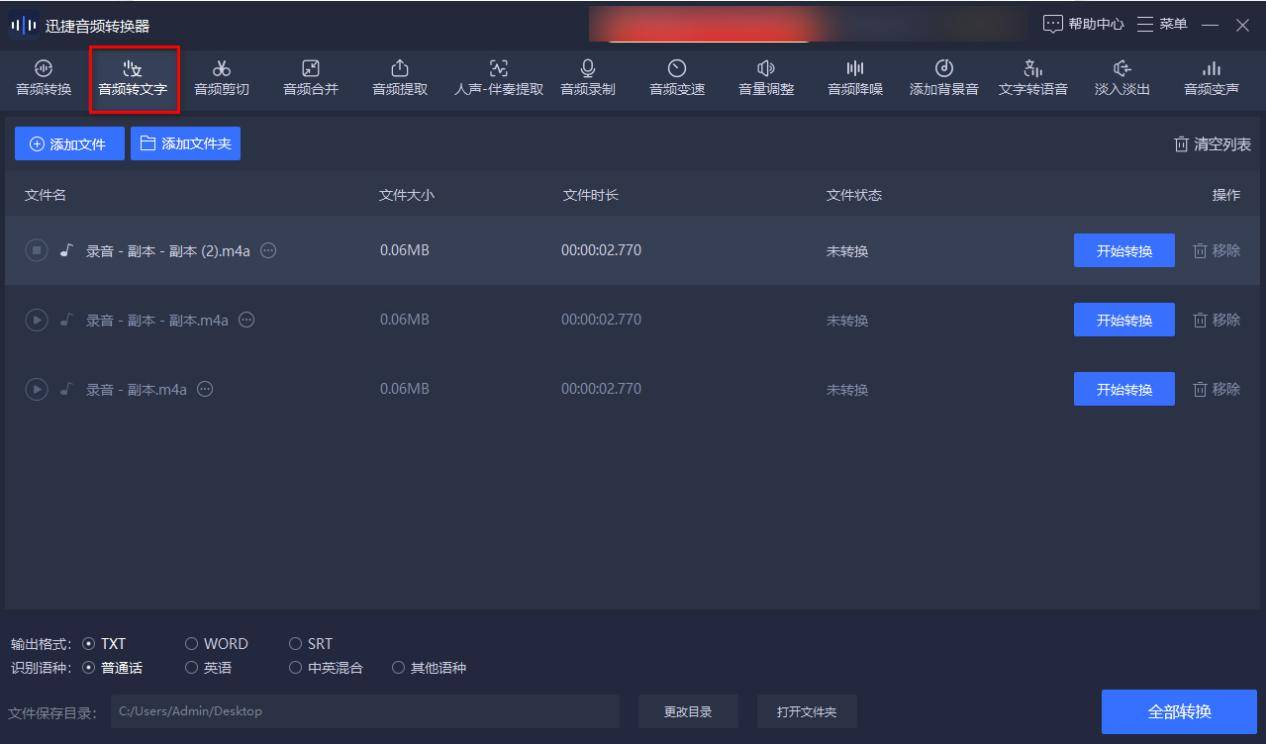Start converting 录音 - 副本.m4a
Screen dimensions: 1266x744
[1124, 389]
